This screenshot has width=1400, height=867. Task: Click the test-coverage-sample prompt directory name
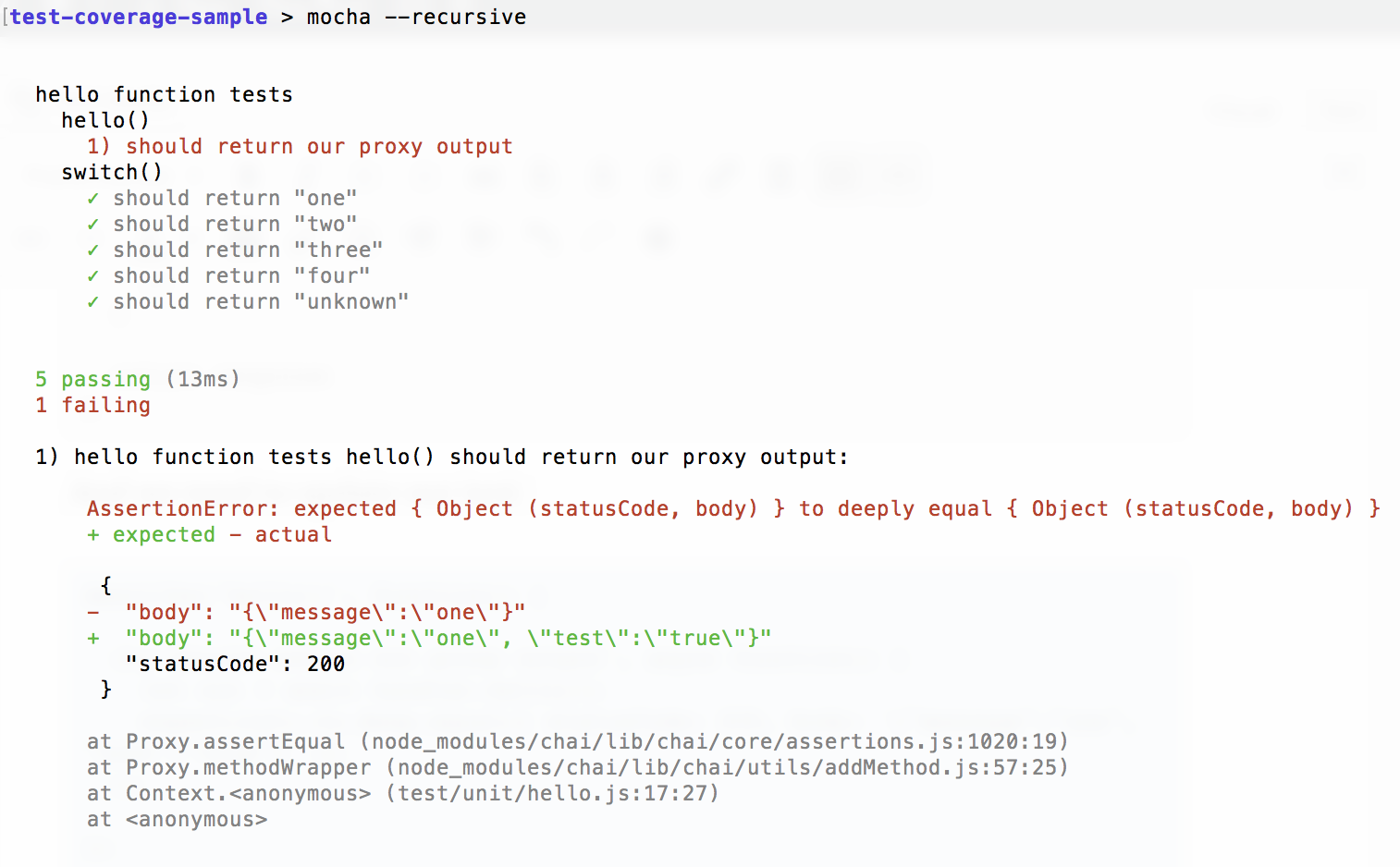click(x=139, y=17)
